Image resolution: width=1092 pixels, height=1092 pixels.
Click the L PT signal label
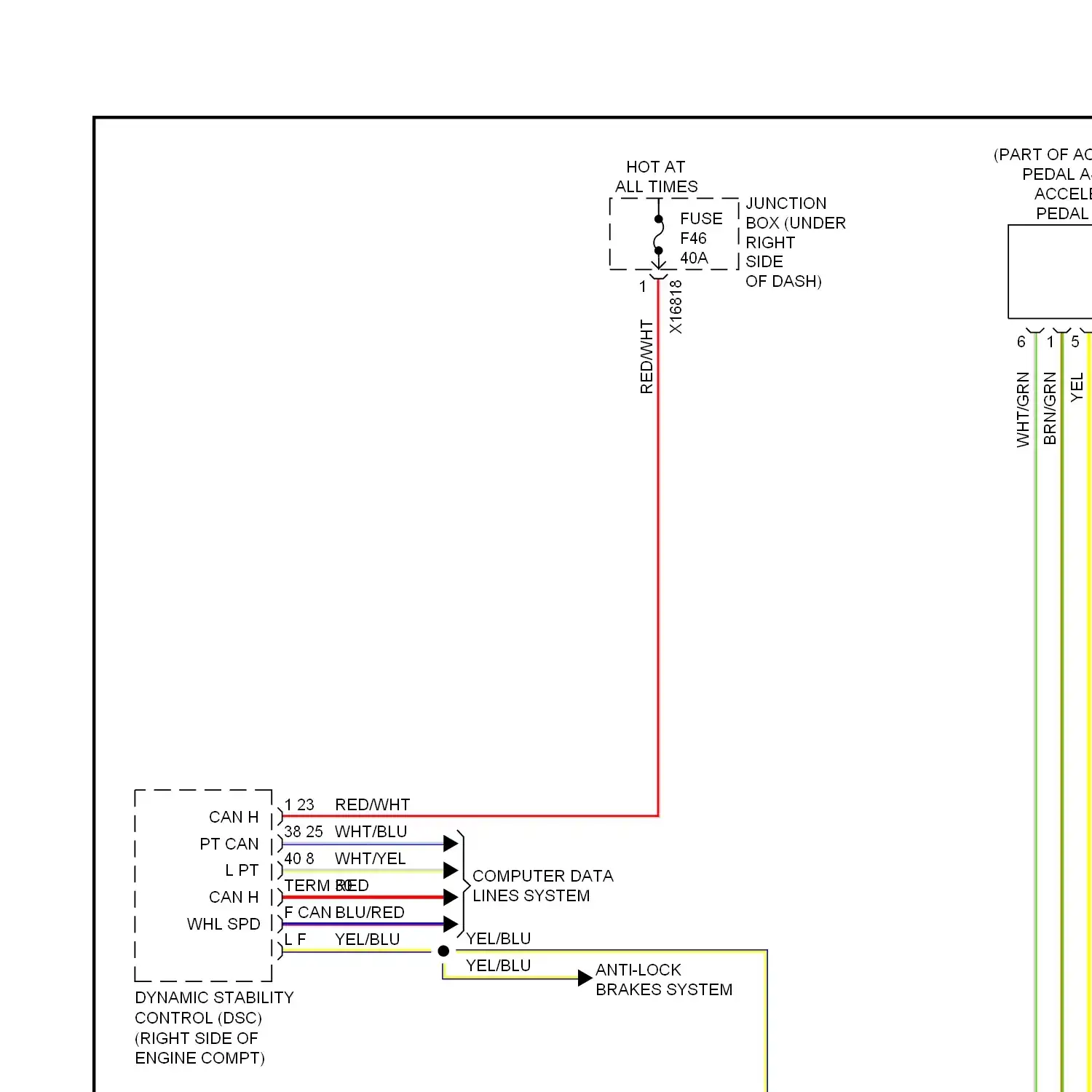(x=242, y=870)
